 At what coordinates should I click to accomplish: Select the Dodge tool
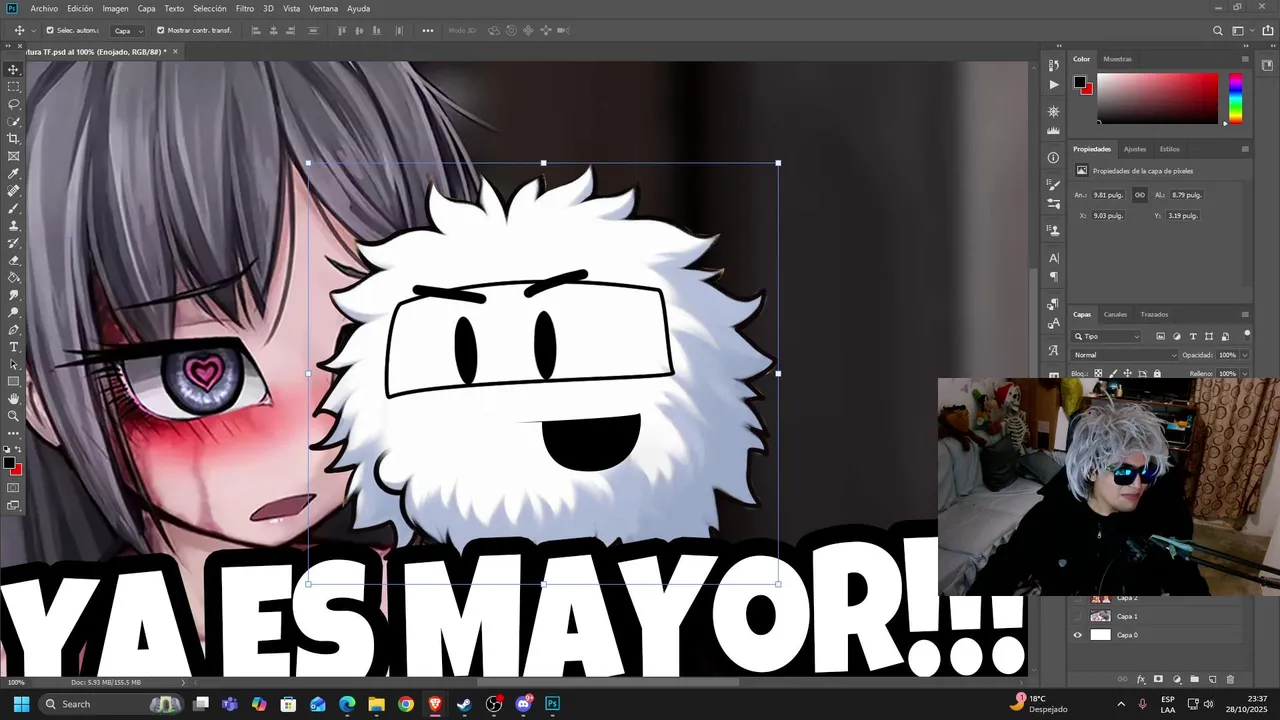[x=13, y=312]
